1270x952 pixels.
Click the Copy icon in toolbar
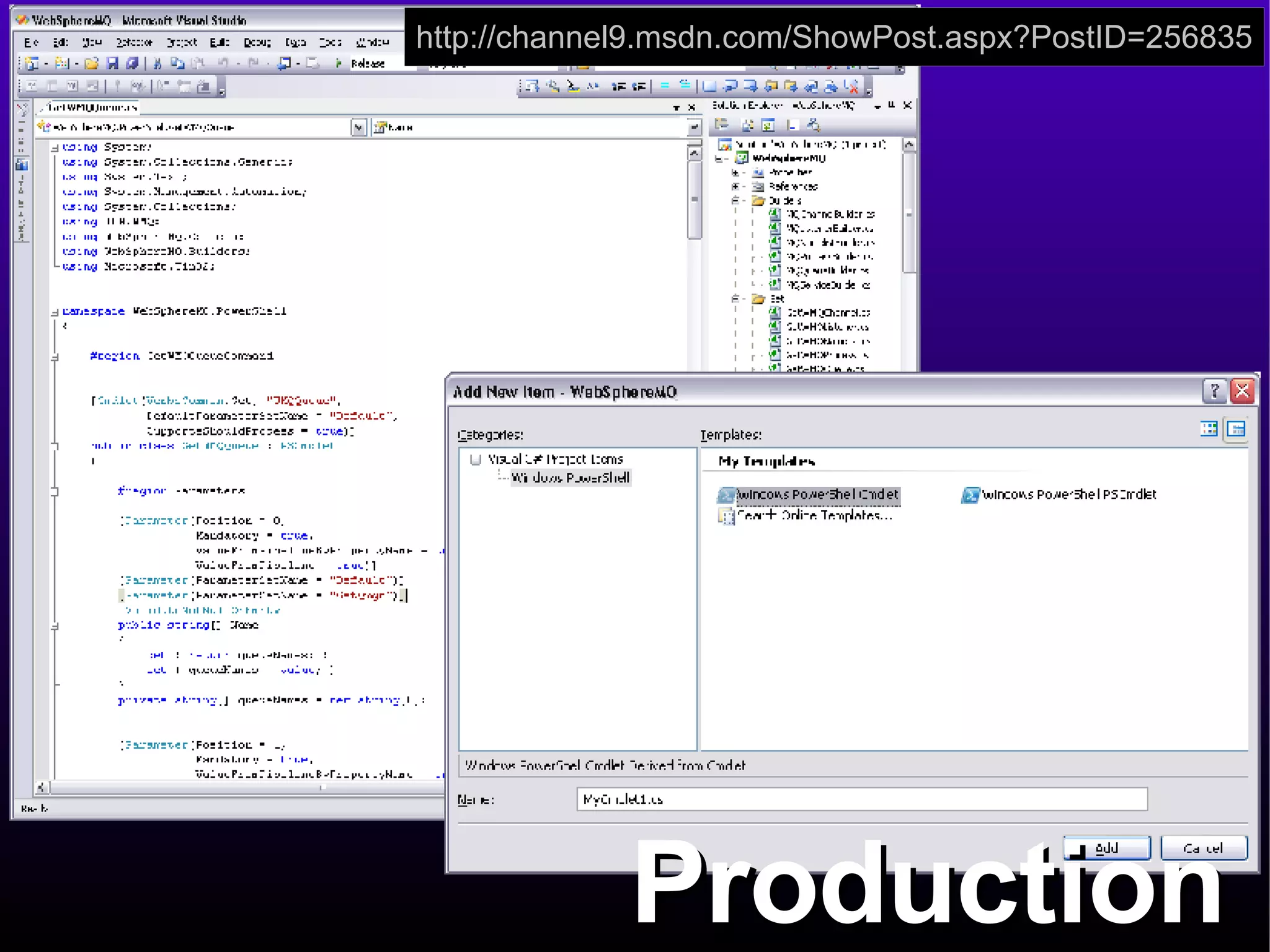(x=177, y=63)
